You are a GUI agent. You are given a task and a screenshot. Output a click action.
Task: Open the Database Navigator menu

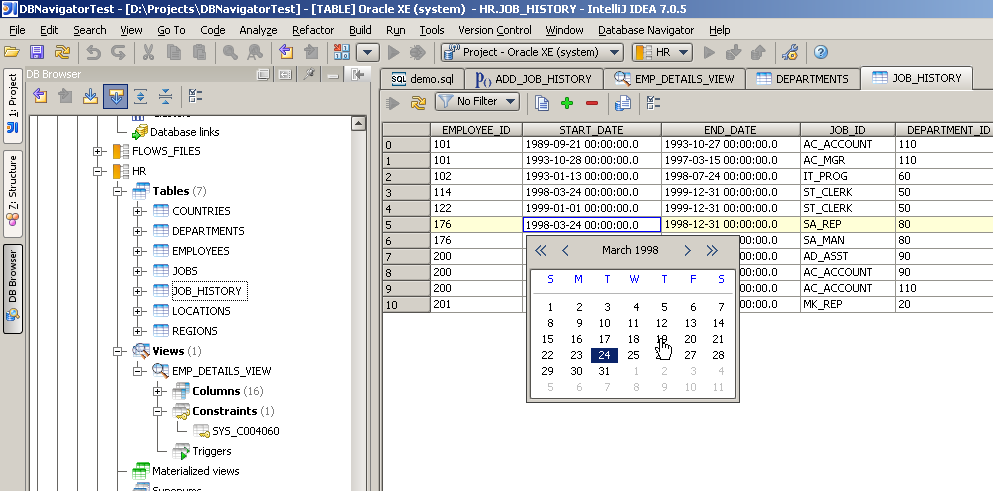point(646,30)
